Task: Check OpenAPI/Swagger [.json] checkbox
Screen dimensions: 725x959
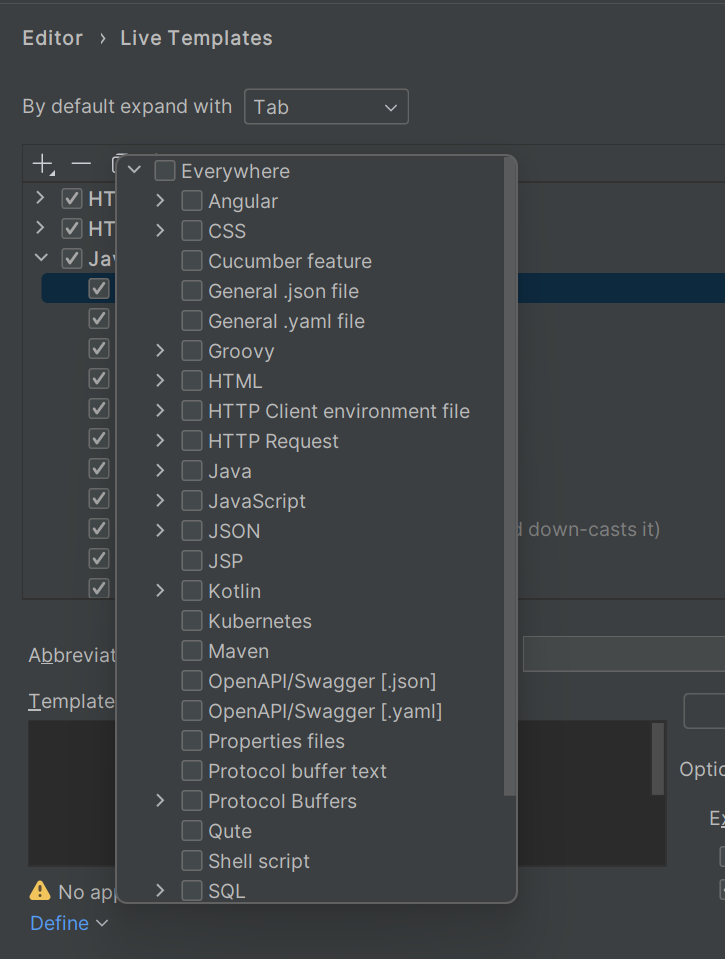Action: tap(192, 680)
